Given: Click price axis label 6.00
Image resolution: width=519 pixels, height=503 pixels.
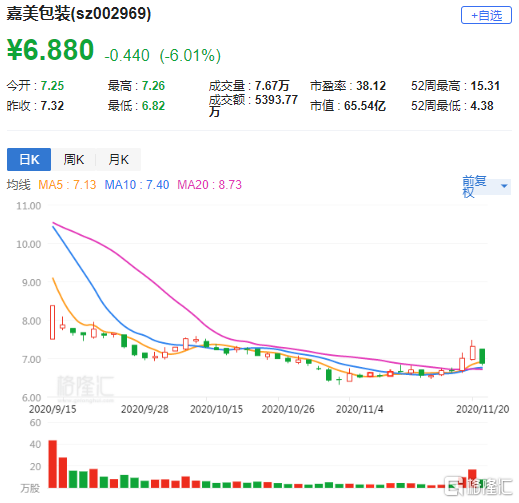Looking at the screenshot, I should [x=31, y=398].
